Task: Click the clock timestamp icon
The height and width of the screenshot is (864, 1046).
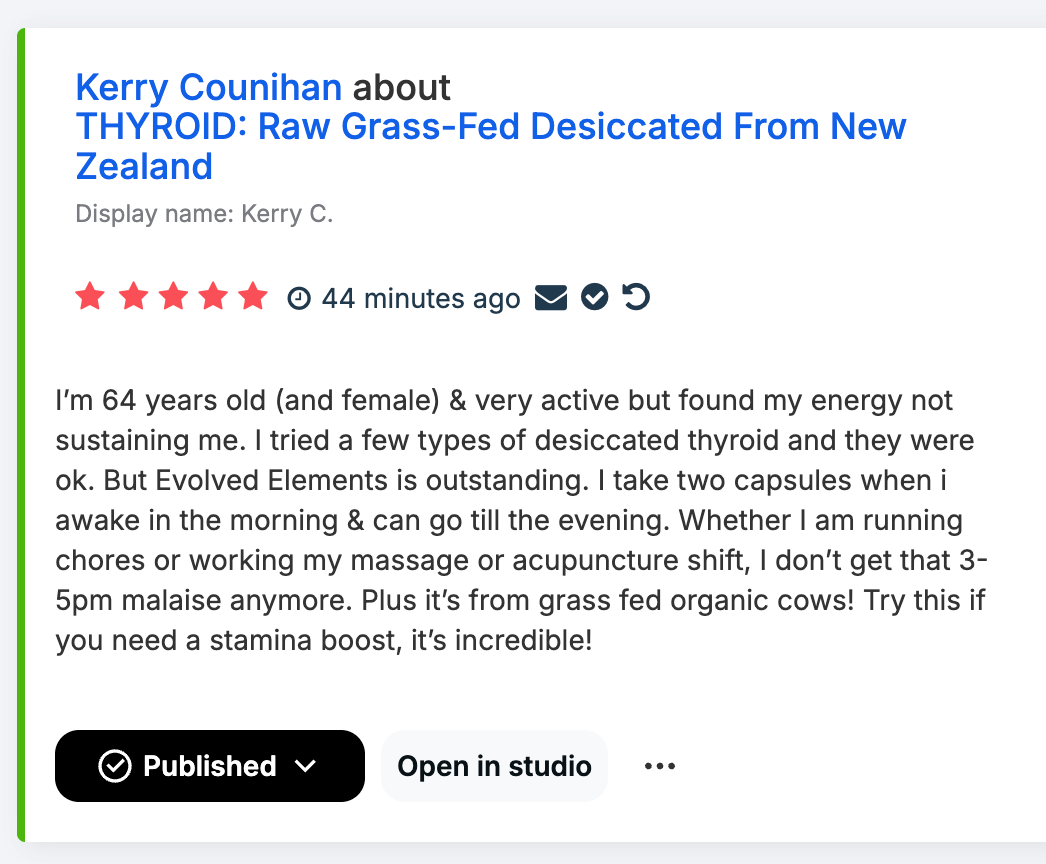Action: (x=298, y=297)
